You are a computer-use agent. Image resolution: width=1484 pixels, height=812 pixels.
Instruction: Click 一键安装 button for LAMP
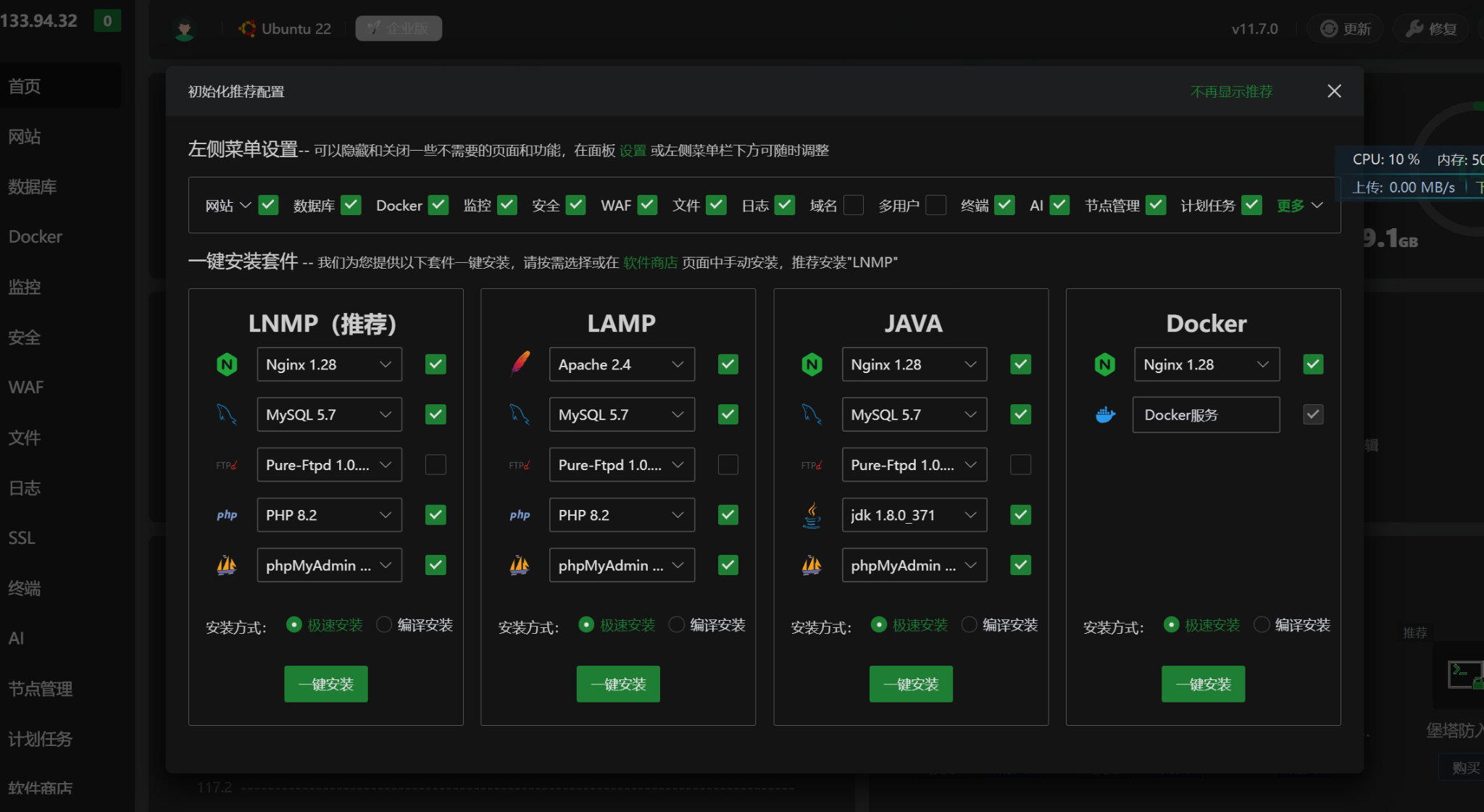click(x=618, y=684)
